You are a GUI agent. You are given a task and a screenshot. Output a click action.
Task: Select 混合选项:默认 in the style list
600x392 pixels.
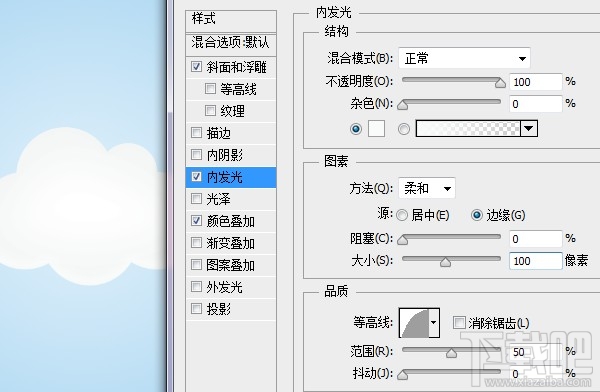click(x=231, y=45)
